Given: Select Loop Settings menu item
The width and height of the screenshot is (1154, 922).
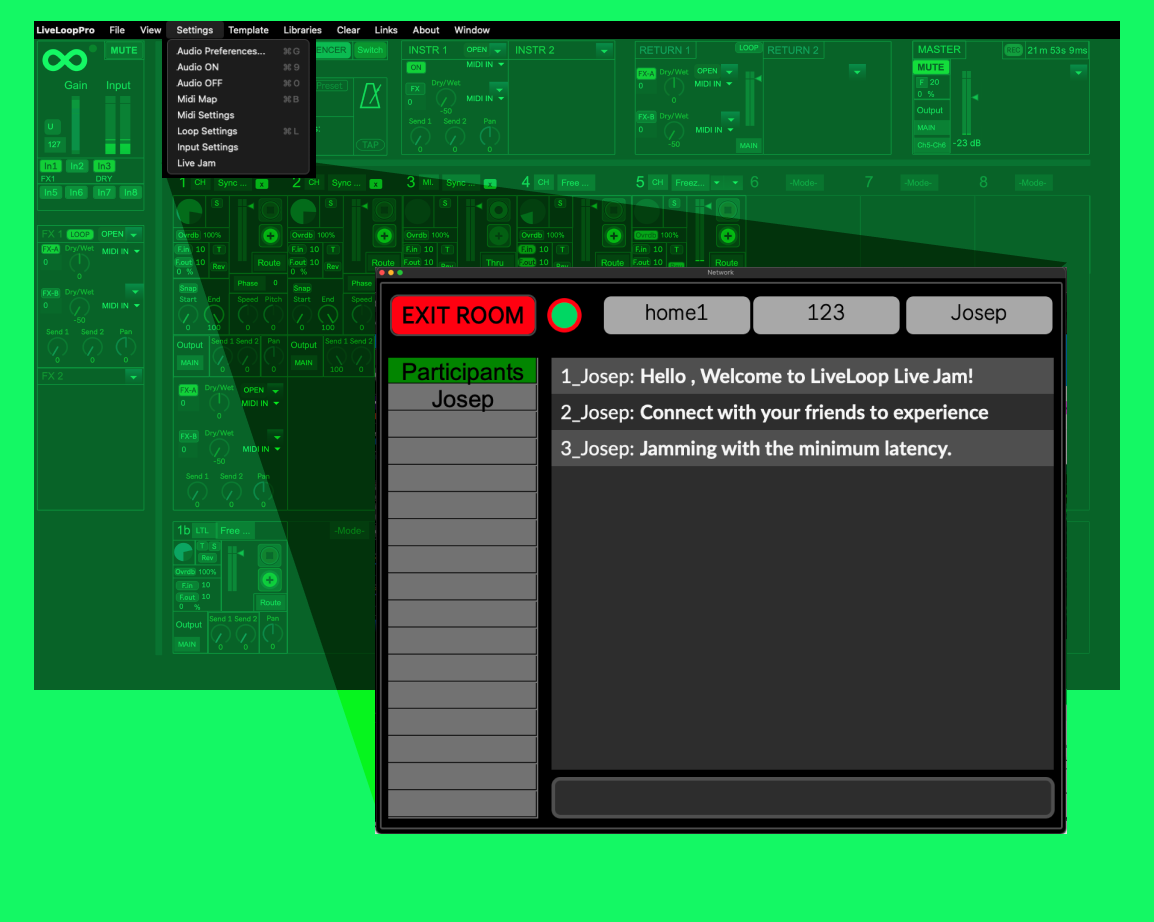Looking at the screenshot, I should click(x=238, y=131).
